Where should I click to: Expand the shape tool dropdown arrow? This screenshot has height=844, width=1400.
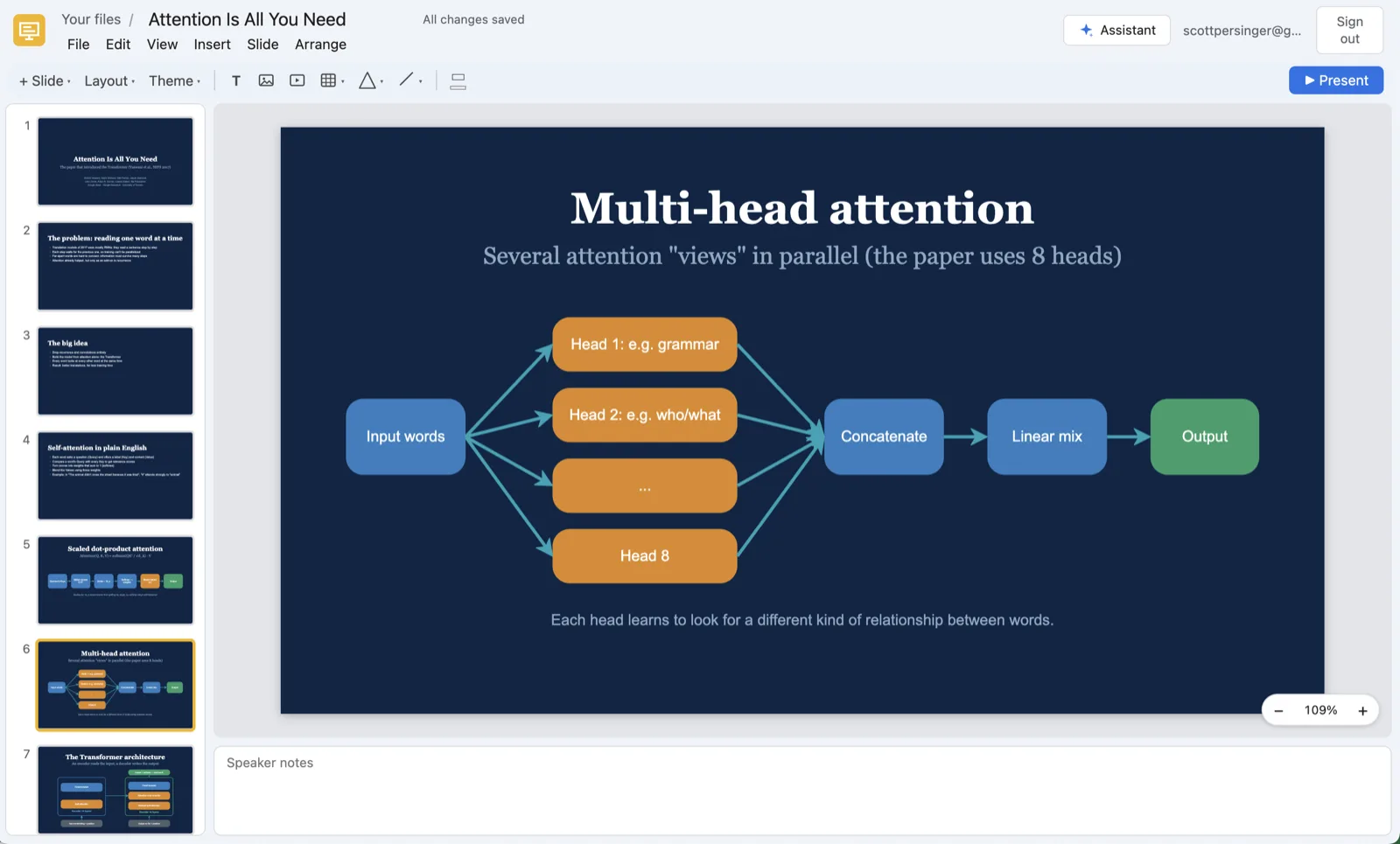coord(382,81)
